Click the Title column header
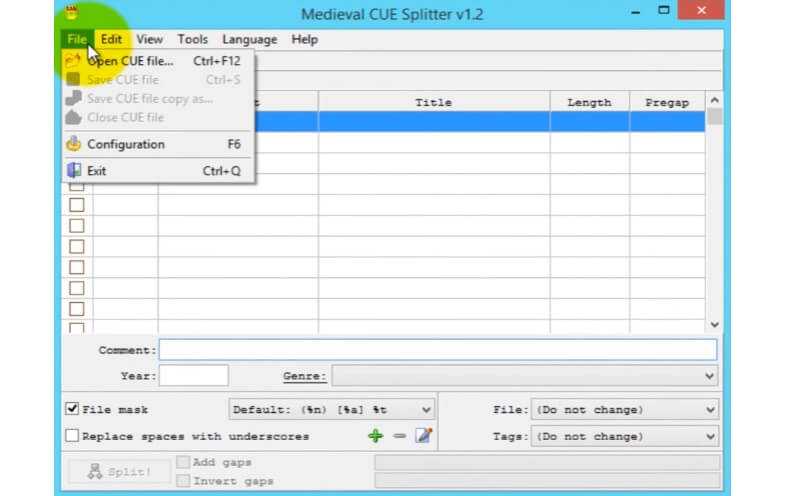The width and height of the screenshot is (800, 496). click(x=434, y=102)
